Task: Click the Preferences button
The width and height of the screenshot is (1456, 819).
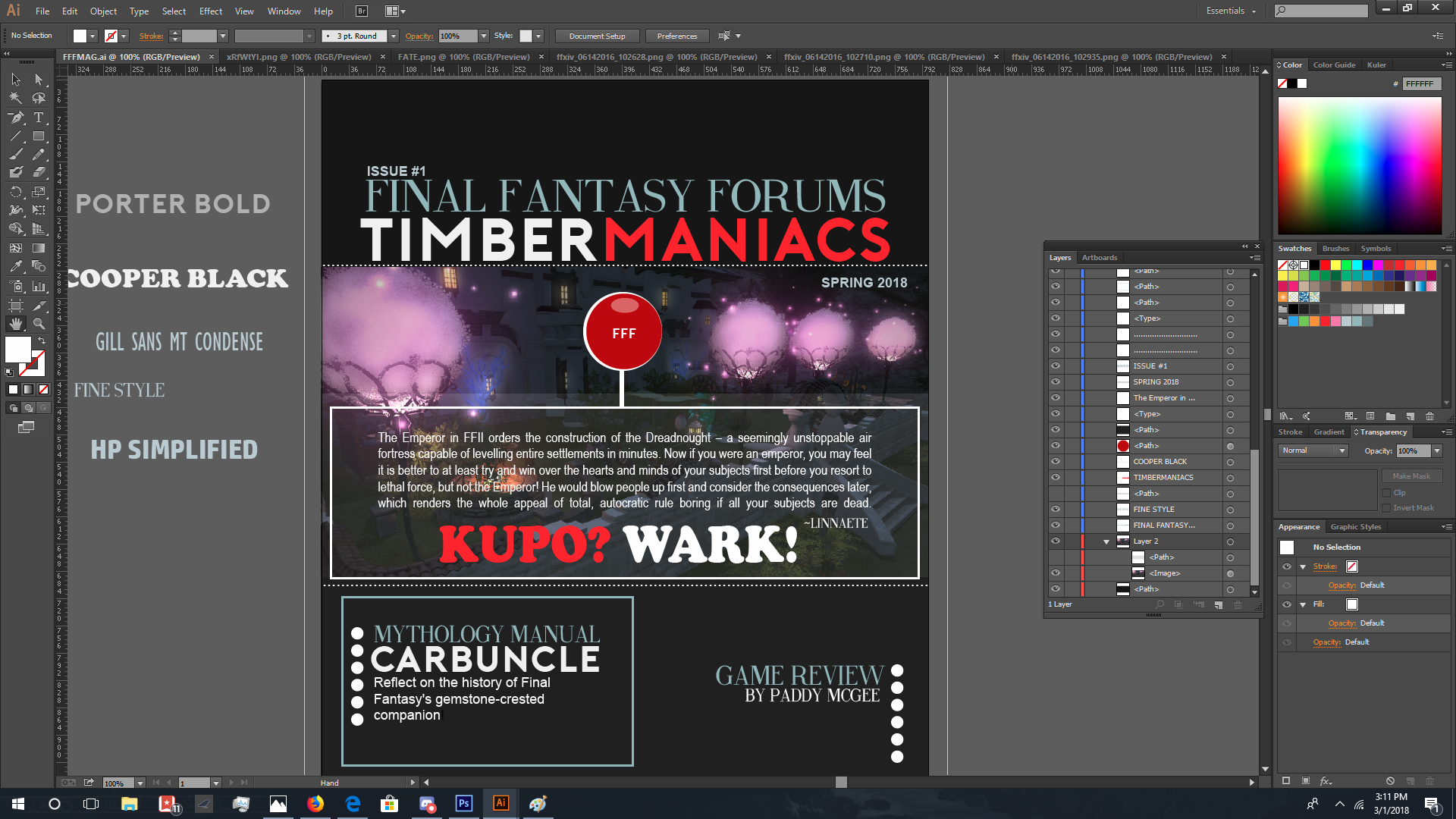Action: [676, 36]
